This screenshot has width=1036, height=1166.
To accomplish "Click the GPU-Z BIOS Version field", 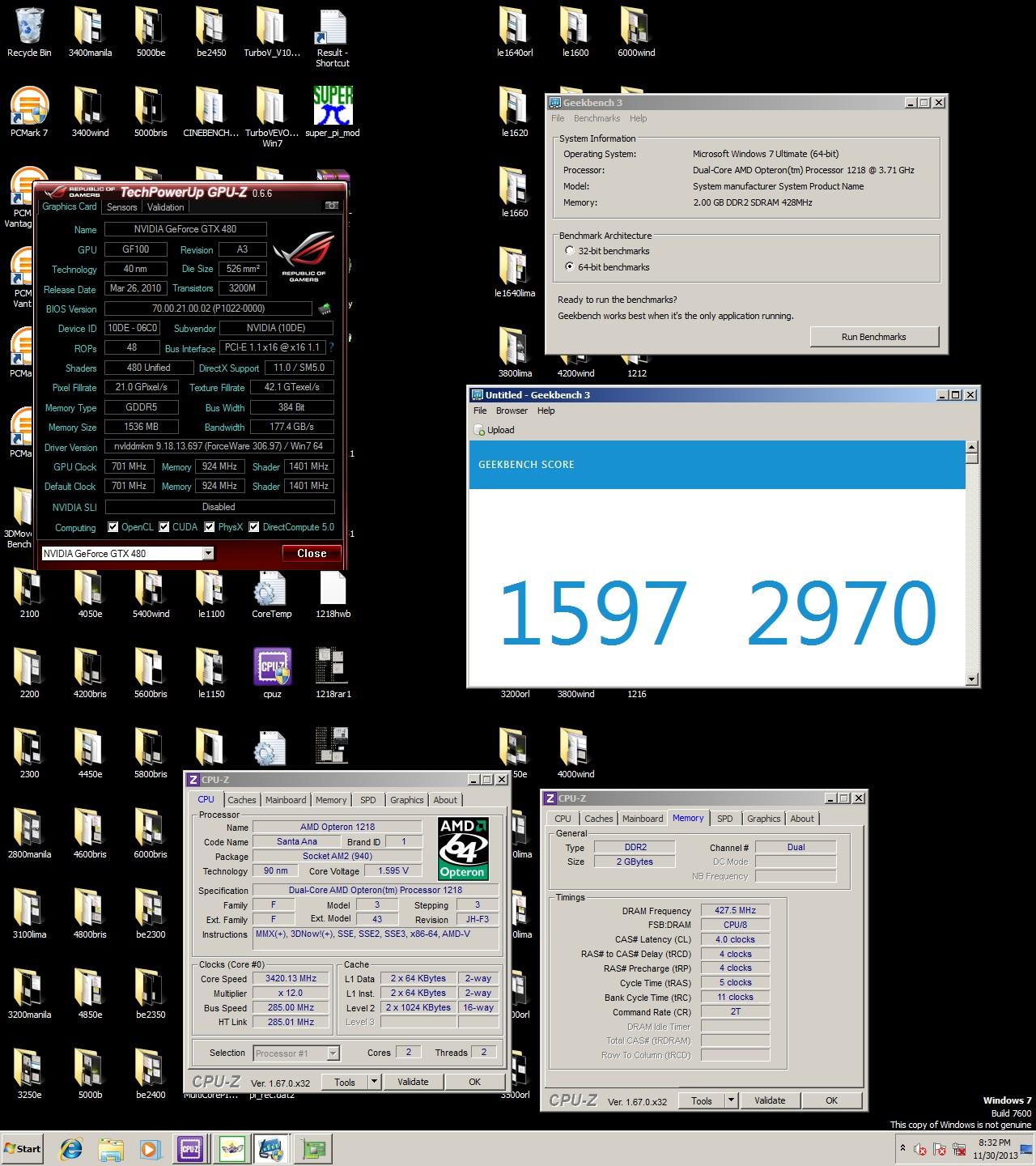I will click(x=208, y=309).
